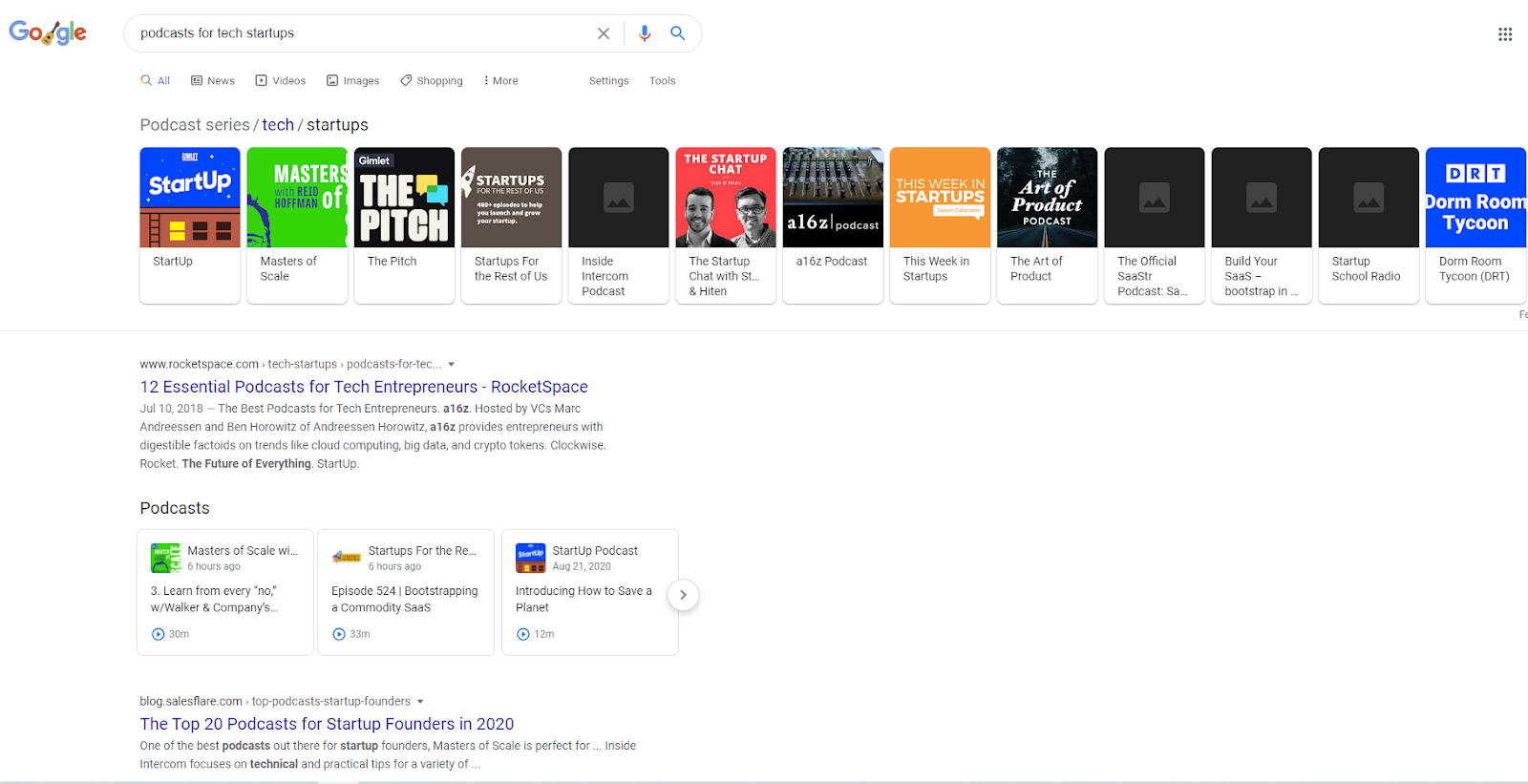Screen dimensions: 1528x784
Task: Open the Google apps grid
Action: point(1505,34)
